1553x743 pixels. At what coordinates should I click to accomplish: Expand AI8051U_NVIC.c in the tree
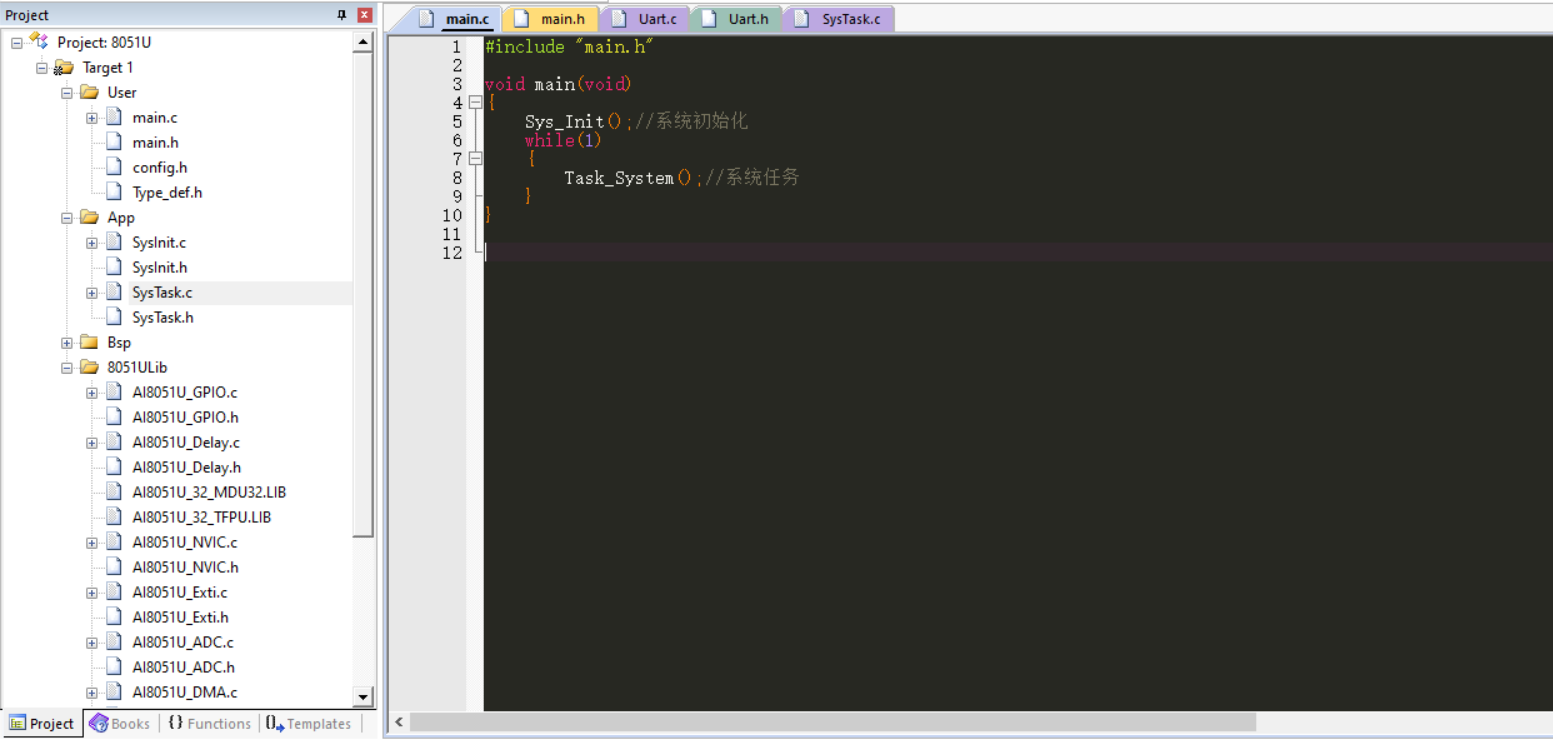[x=92, y=543]
